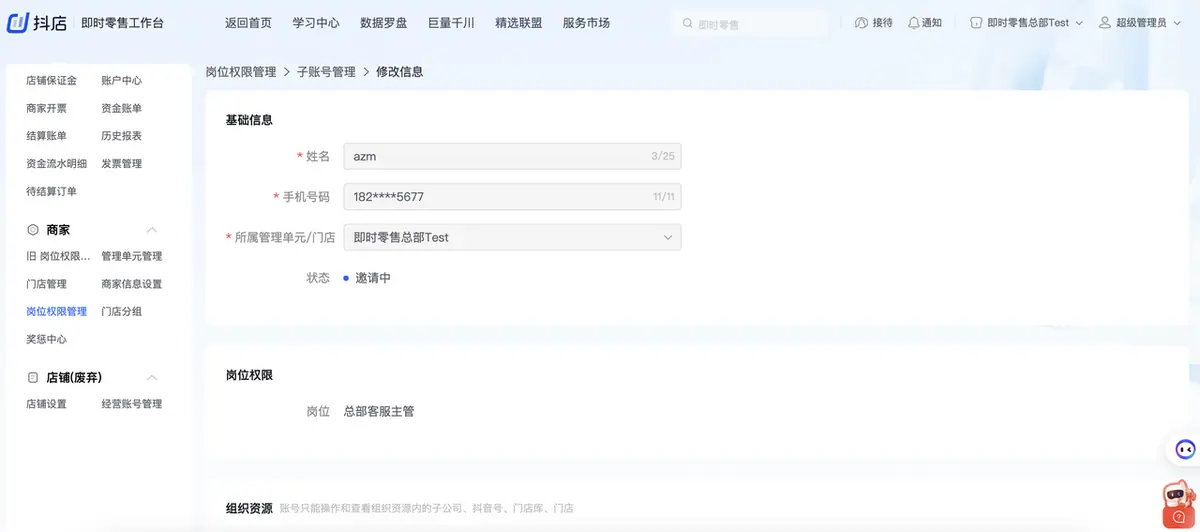This screenshot has height=532, width=1200.
Task: Click the 子账号管理 breadcrumb link
Action: click(326, 72)
